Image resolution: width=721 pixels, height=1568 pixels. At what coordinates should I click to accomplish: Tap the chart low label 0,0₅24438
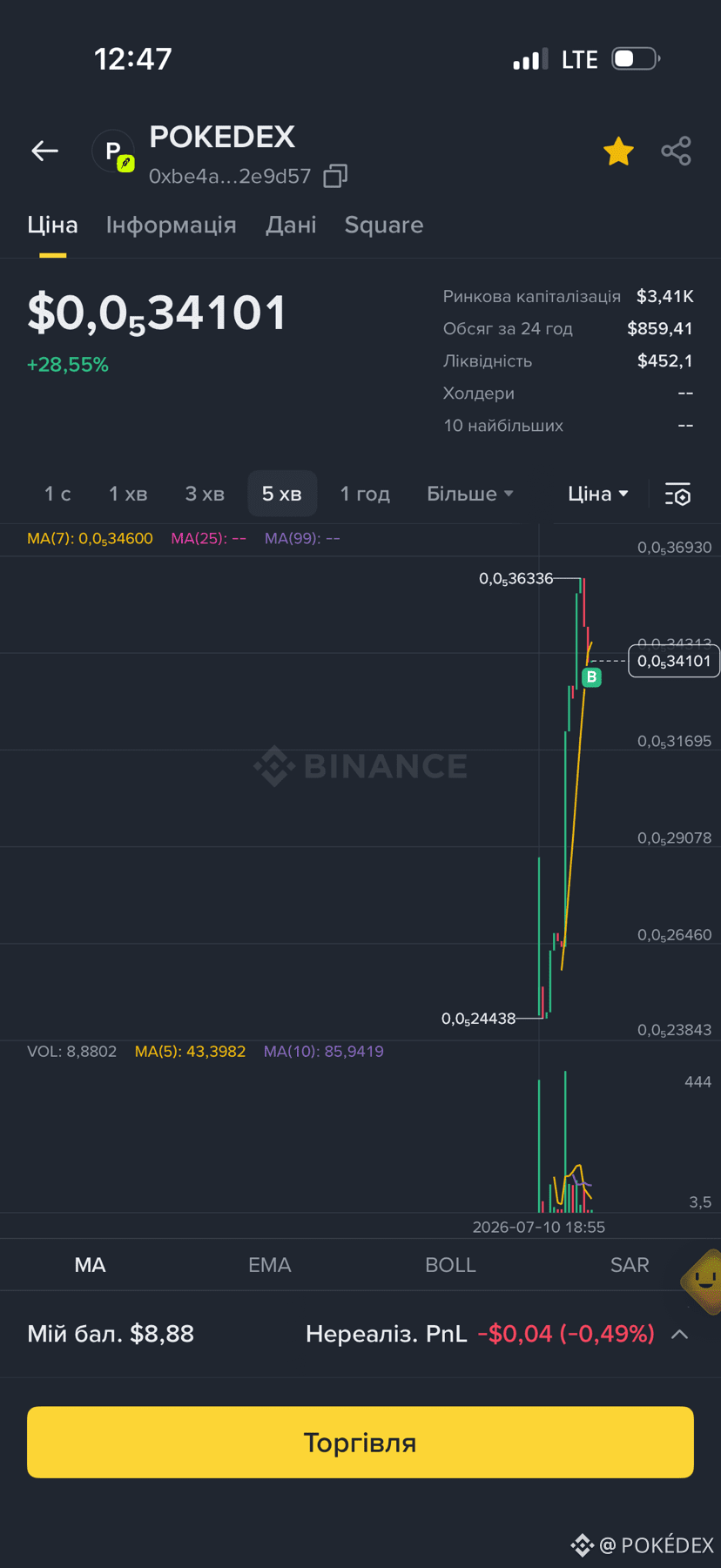point(479,1019)
